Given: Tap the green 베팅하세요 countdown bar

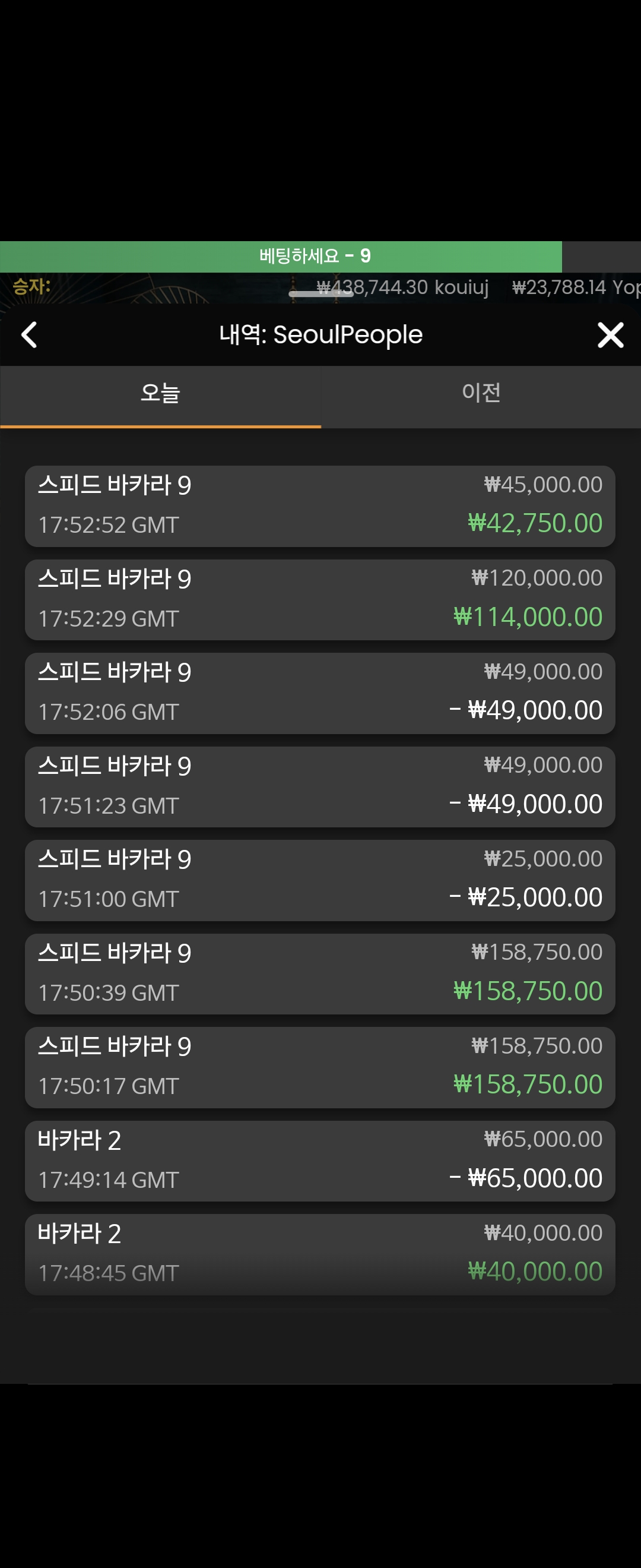Looking at the screenshot, I should [x=281, y=256].
